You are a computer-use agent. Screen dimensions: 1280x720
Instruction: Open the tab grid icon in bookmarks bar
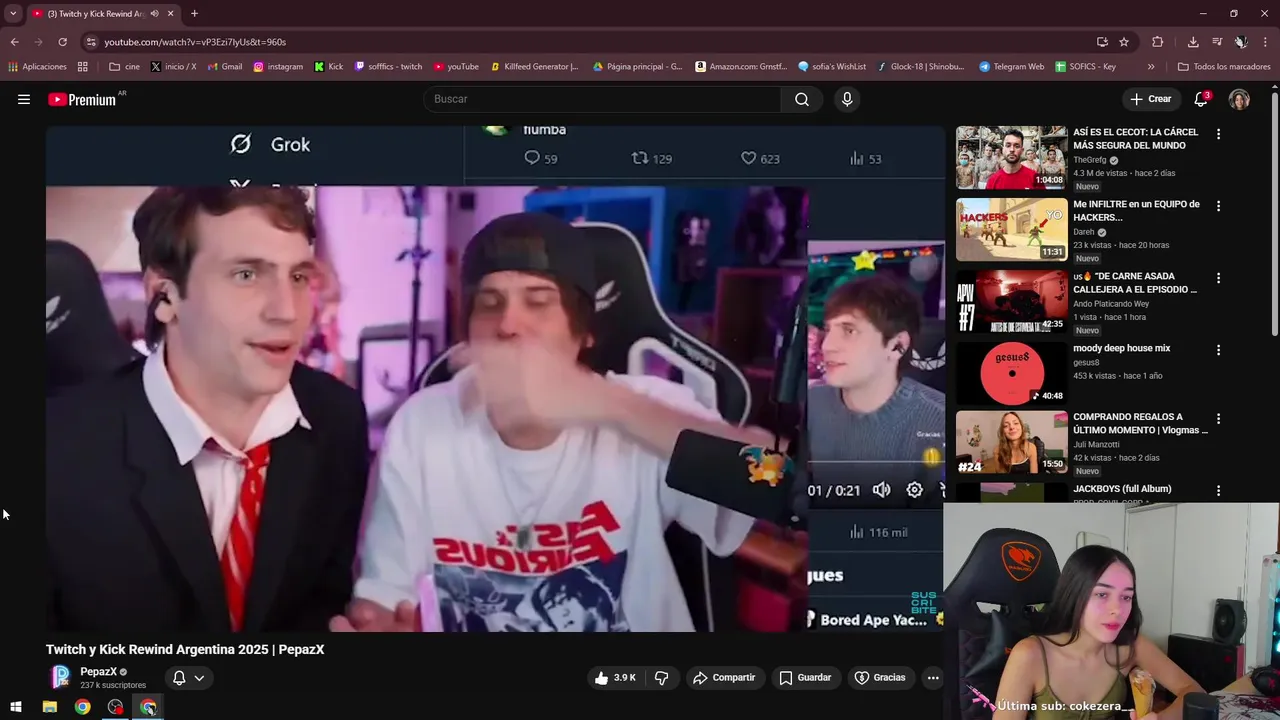pos(83,67)
